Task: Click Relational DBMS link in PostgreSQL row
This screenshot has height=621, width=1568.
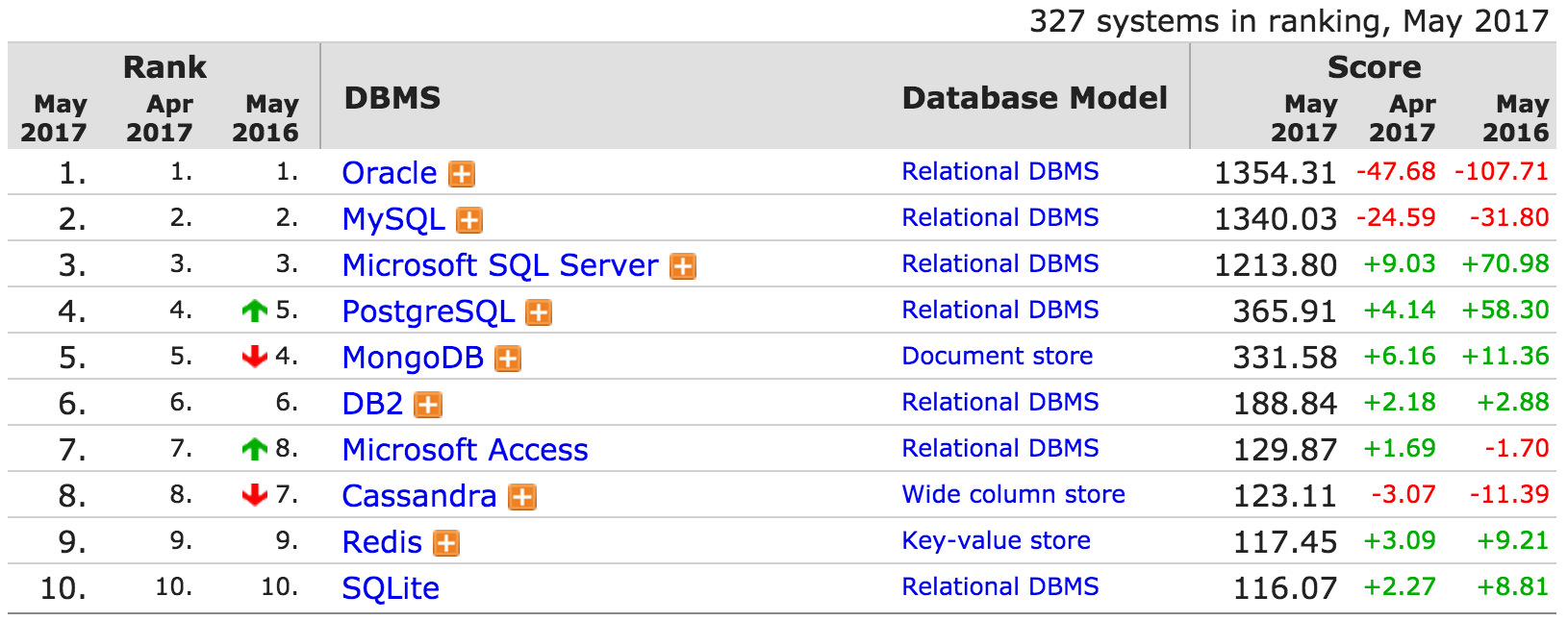Action: [x=1000, y=310]
